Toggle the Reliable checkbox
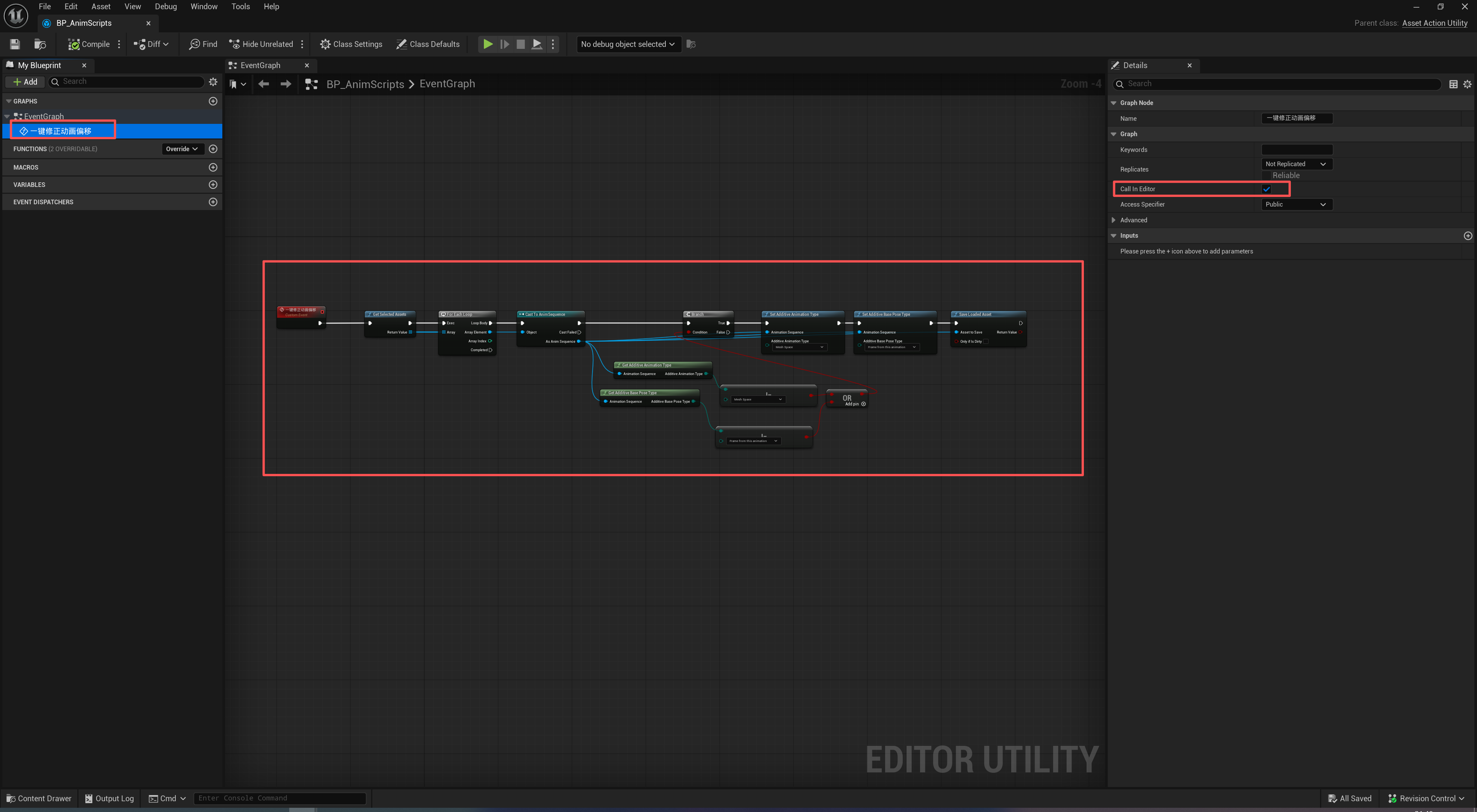Image resolution: width=1477 pixels, height=812 pixels. pyautogui.click(x=1266, y=175)
